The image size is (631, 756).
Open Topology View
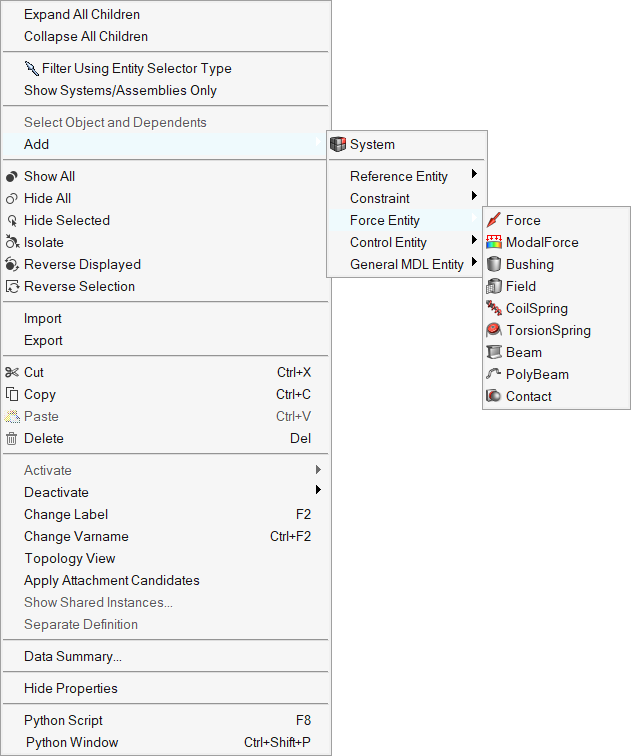(x=70, y=558)
